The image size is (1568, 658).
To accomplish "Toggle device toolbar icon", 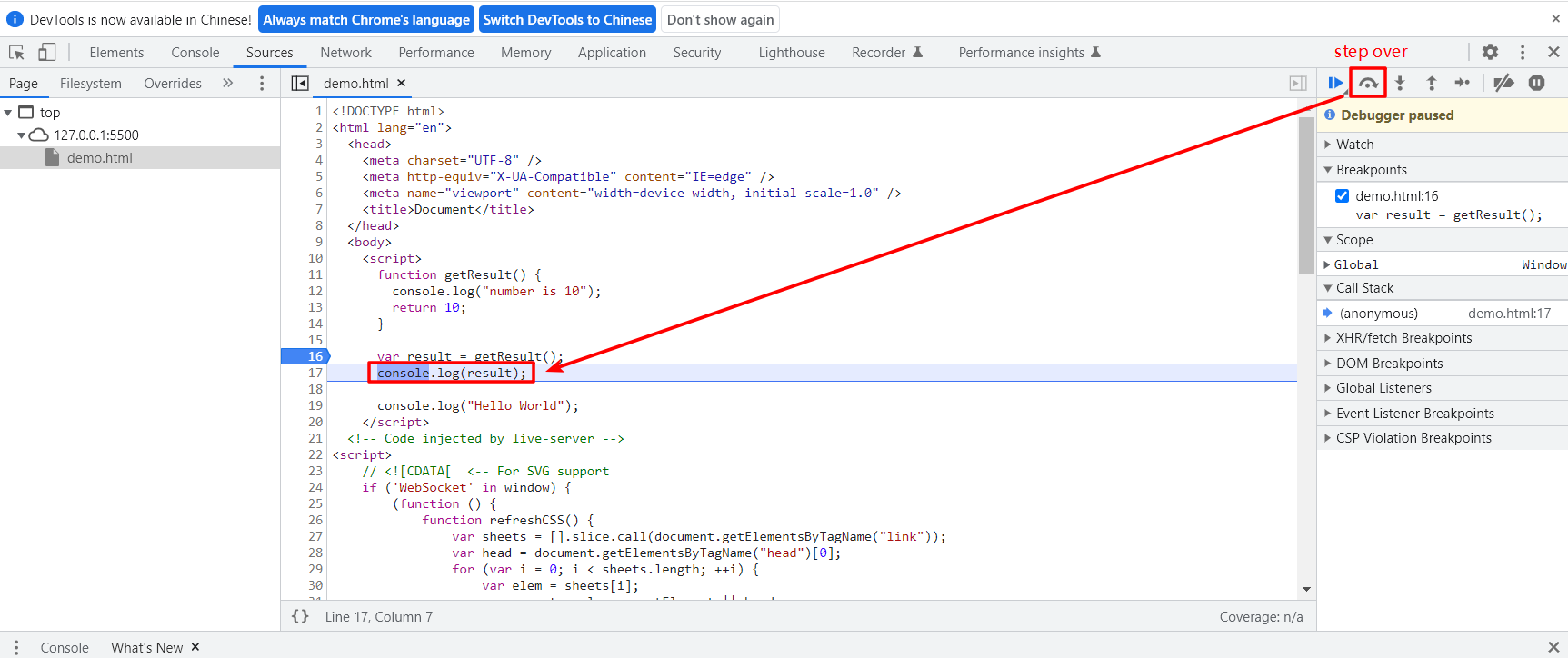I will 46,52.
